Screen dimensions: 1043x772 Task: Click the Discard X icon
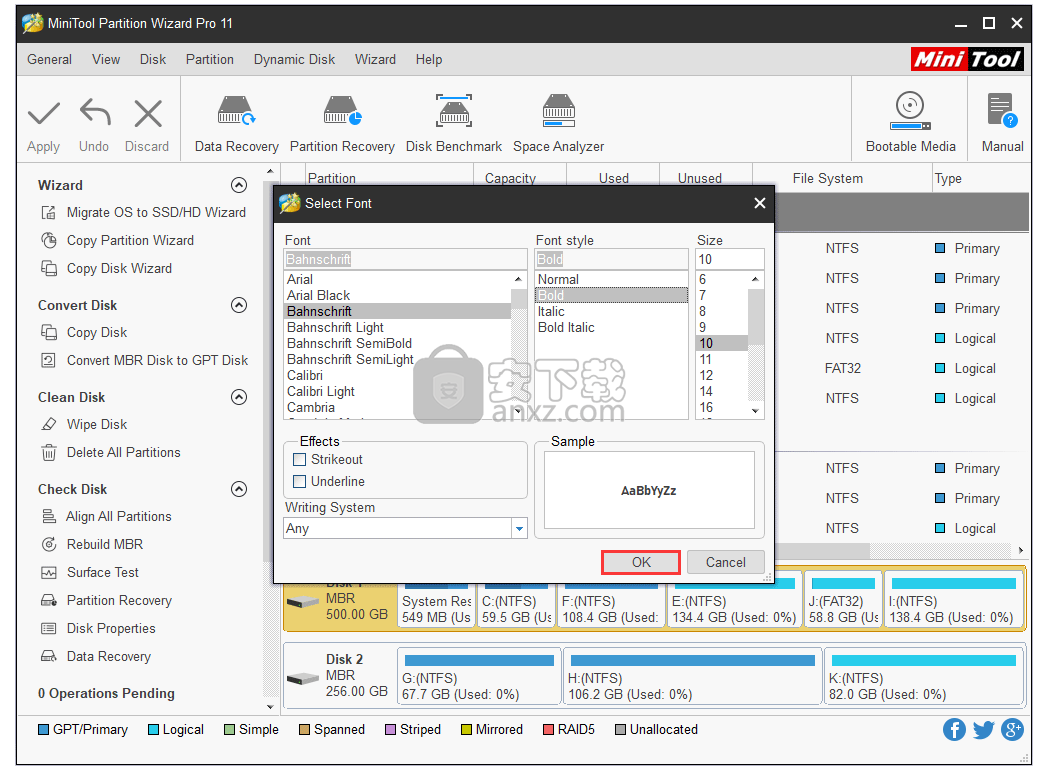148,114
